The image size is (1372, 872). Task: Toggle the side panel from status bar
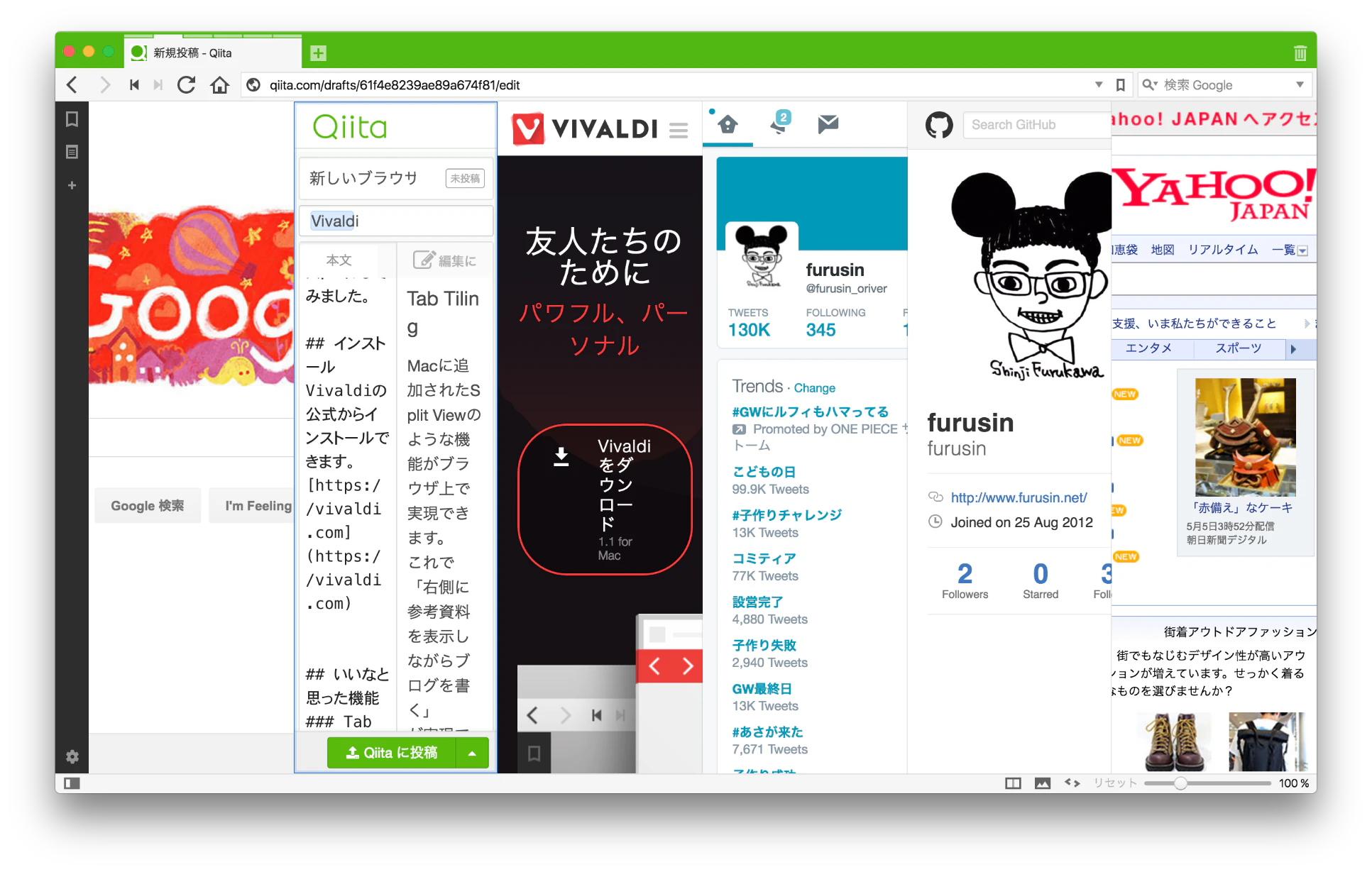(72, 783)
